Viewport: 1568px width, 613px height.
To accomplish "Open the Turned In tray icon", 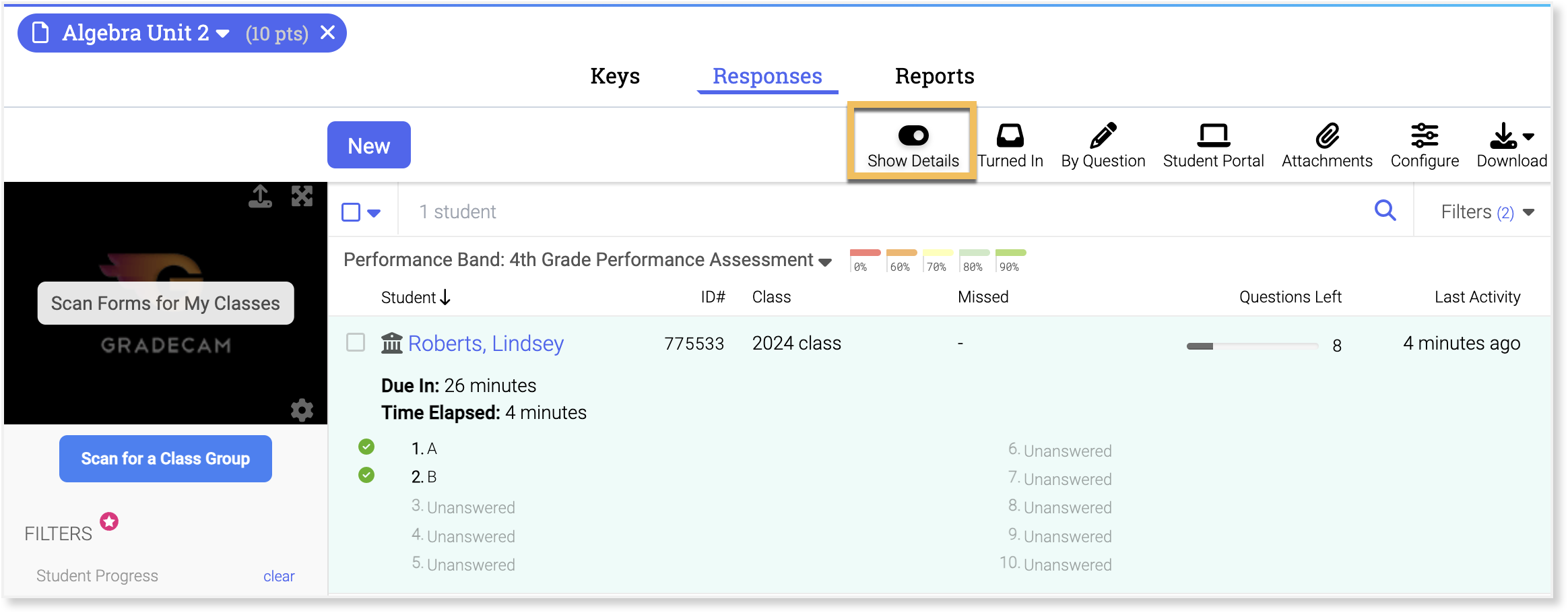I will click(1010, 136).
